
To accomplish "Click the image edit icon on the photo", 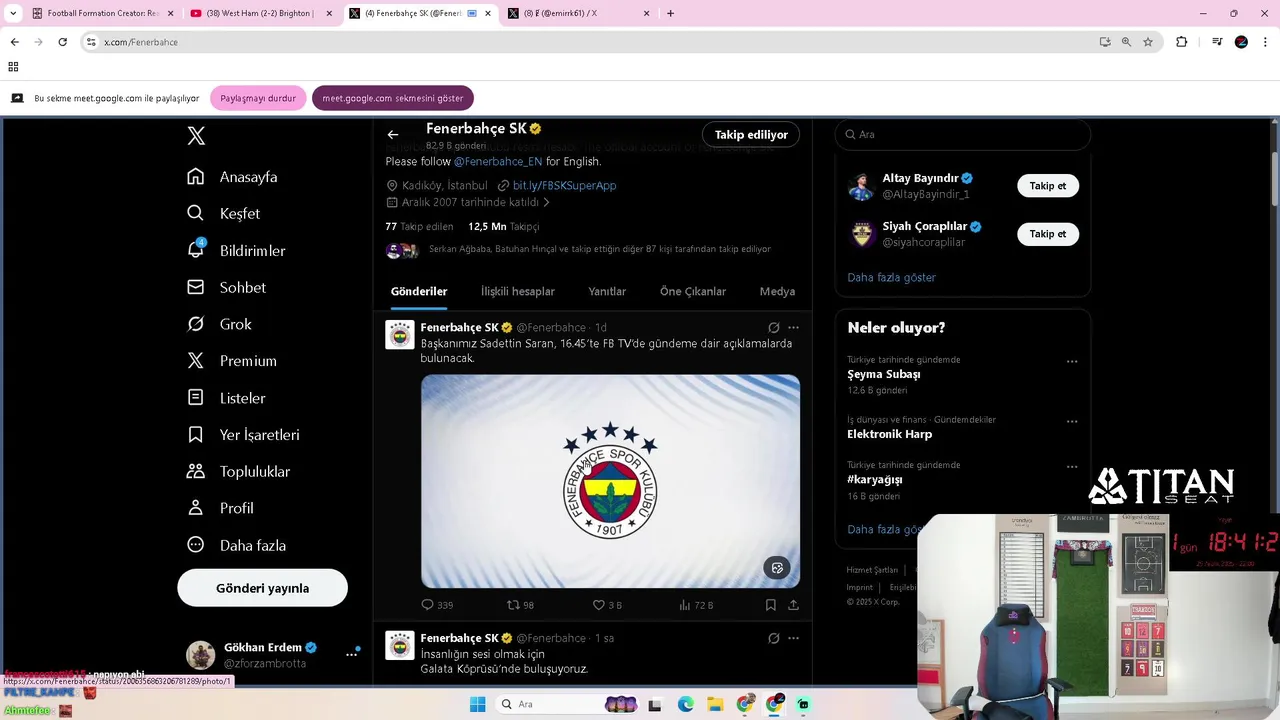I will pos(777,568).
